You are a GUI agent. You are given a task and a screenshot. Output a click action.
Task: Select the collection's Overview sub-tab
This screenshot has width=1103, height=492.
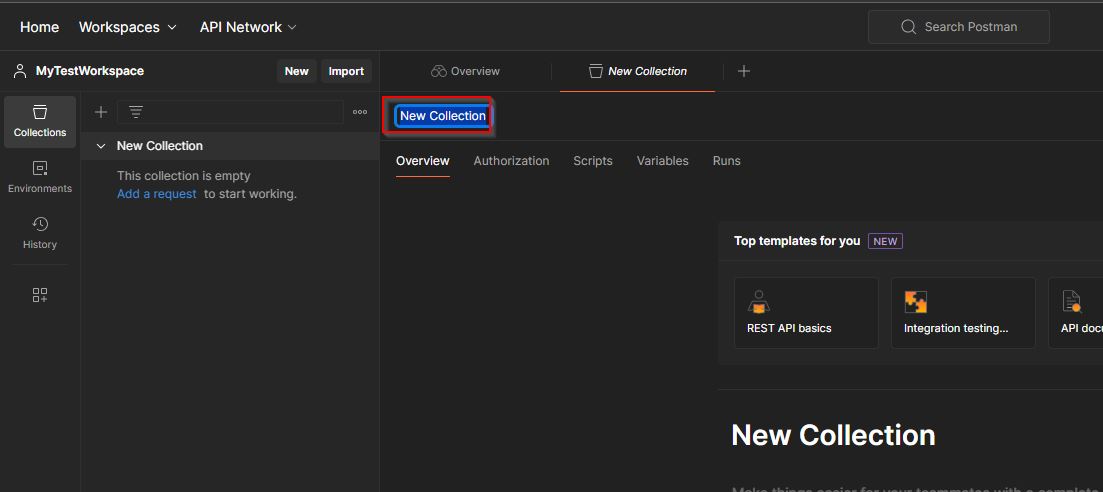[x=423, y=161]
